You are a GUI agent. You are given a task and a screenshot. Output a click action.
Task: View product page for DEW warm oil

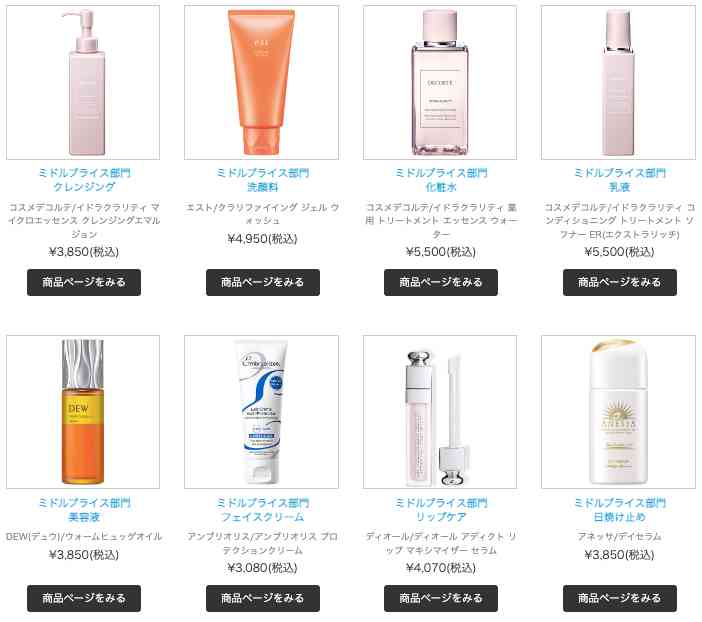pyautogui.click(x=84, y=598)
